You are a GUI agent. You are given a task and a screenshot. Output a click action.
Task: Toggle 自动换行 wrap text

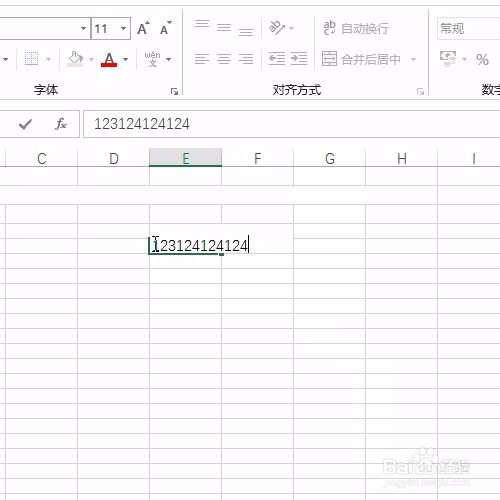[356, 28]
